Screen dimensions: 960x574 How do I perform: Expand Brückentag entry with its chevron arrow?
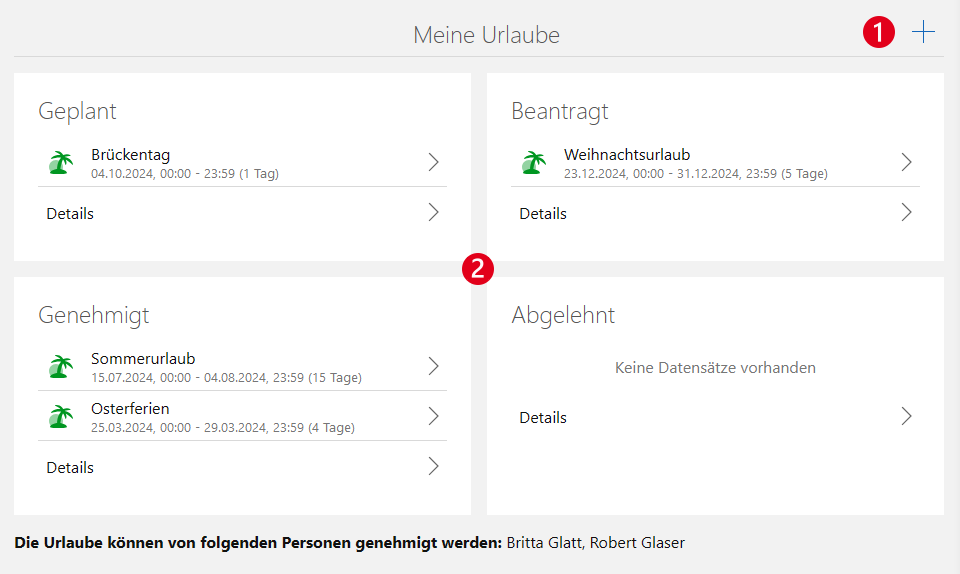(433, 162)
